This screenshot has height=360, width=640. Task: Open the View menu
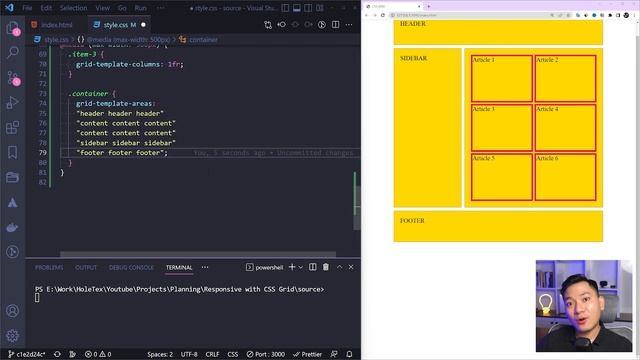coord(102,8)
